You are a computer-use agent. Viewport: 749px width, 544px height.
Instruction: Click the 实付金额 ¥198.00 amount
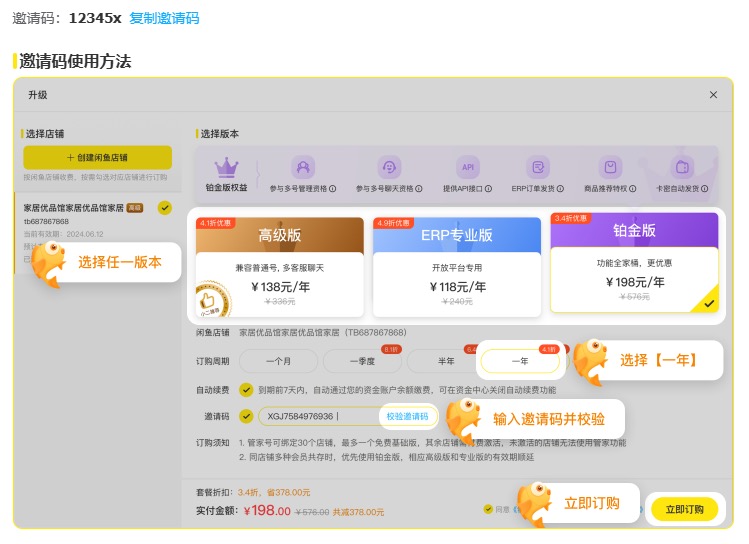(267, 511)
